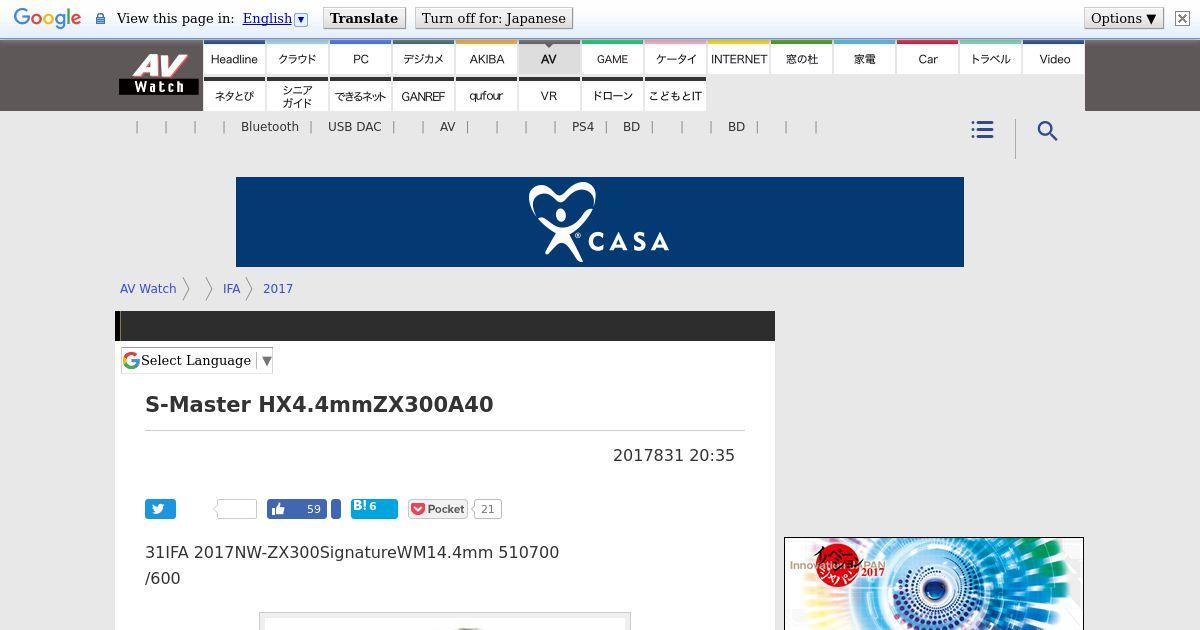Open the 家電 tab

[864, 59]
